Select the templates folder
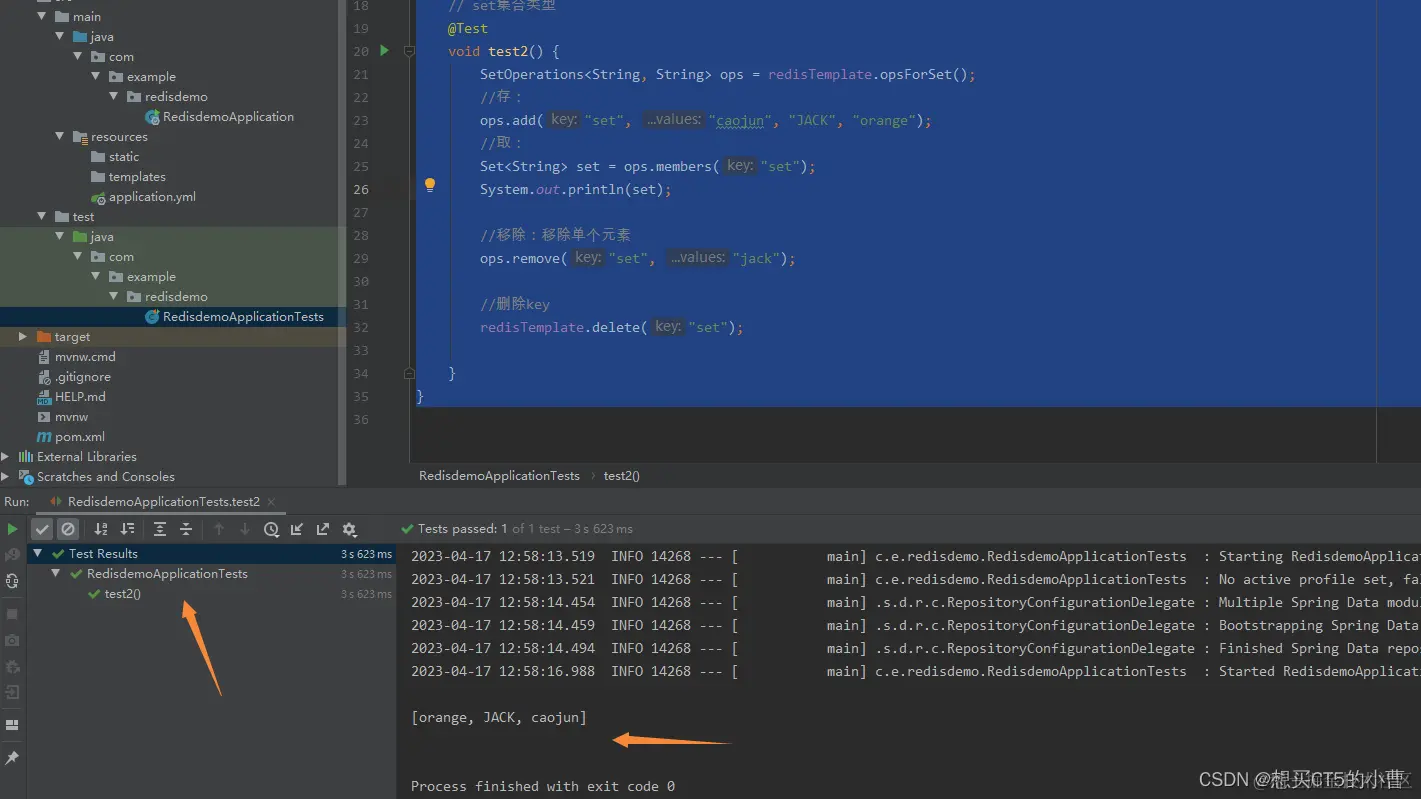This screenshot has height=799, width=1421. point(137,176)
